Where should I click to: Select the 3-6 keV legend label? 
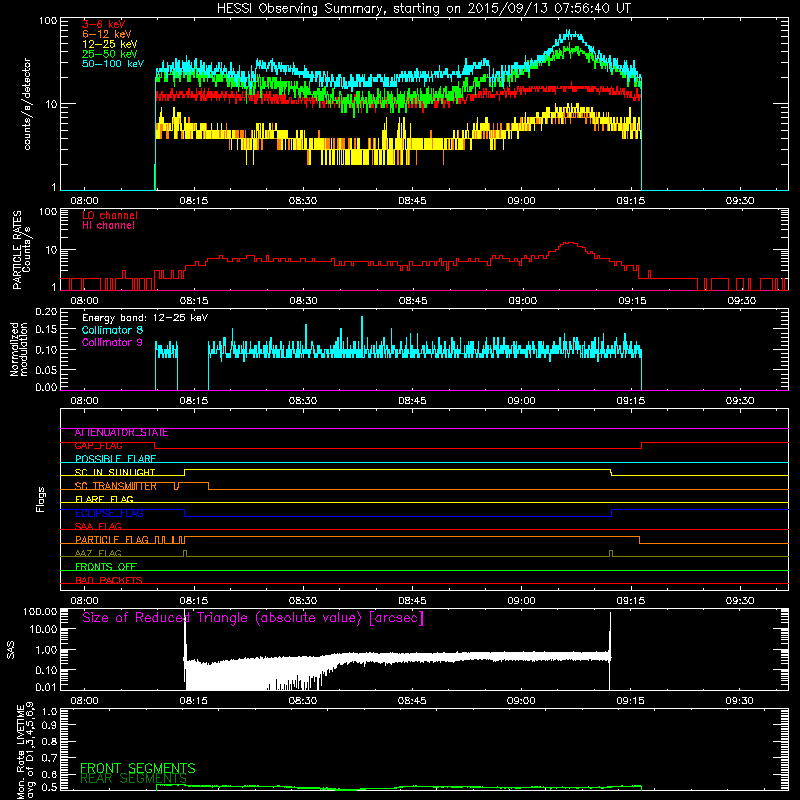tap(103, 24)
